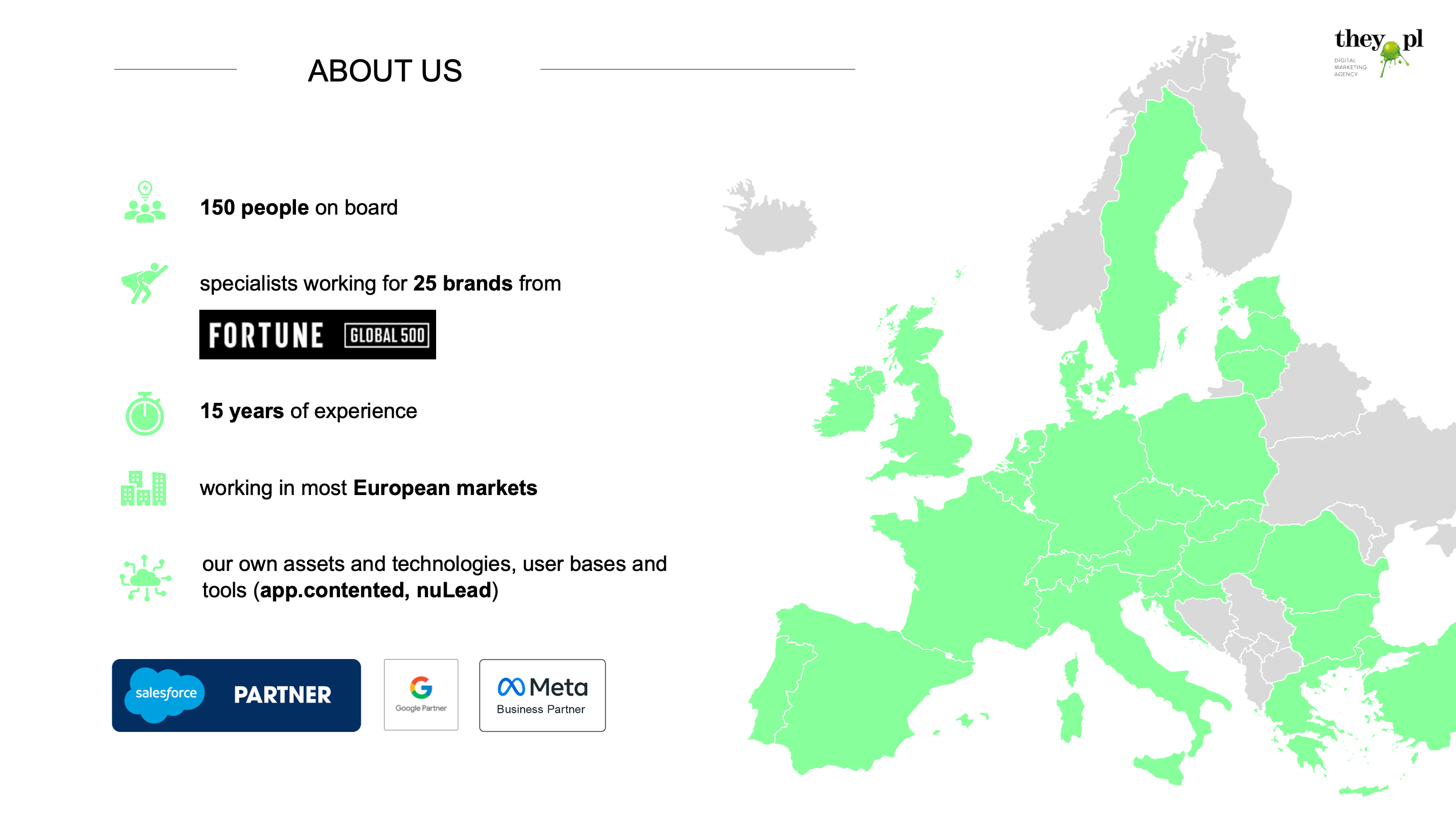The image size is (1456, 820).
Task: Click the '150 people on board' text
Action: click(299, 208)
